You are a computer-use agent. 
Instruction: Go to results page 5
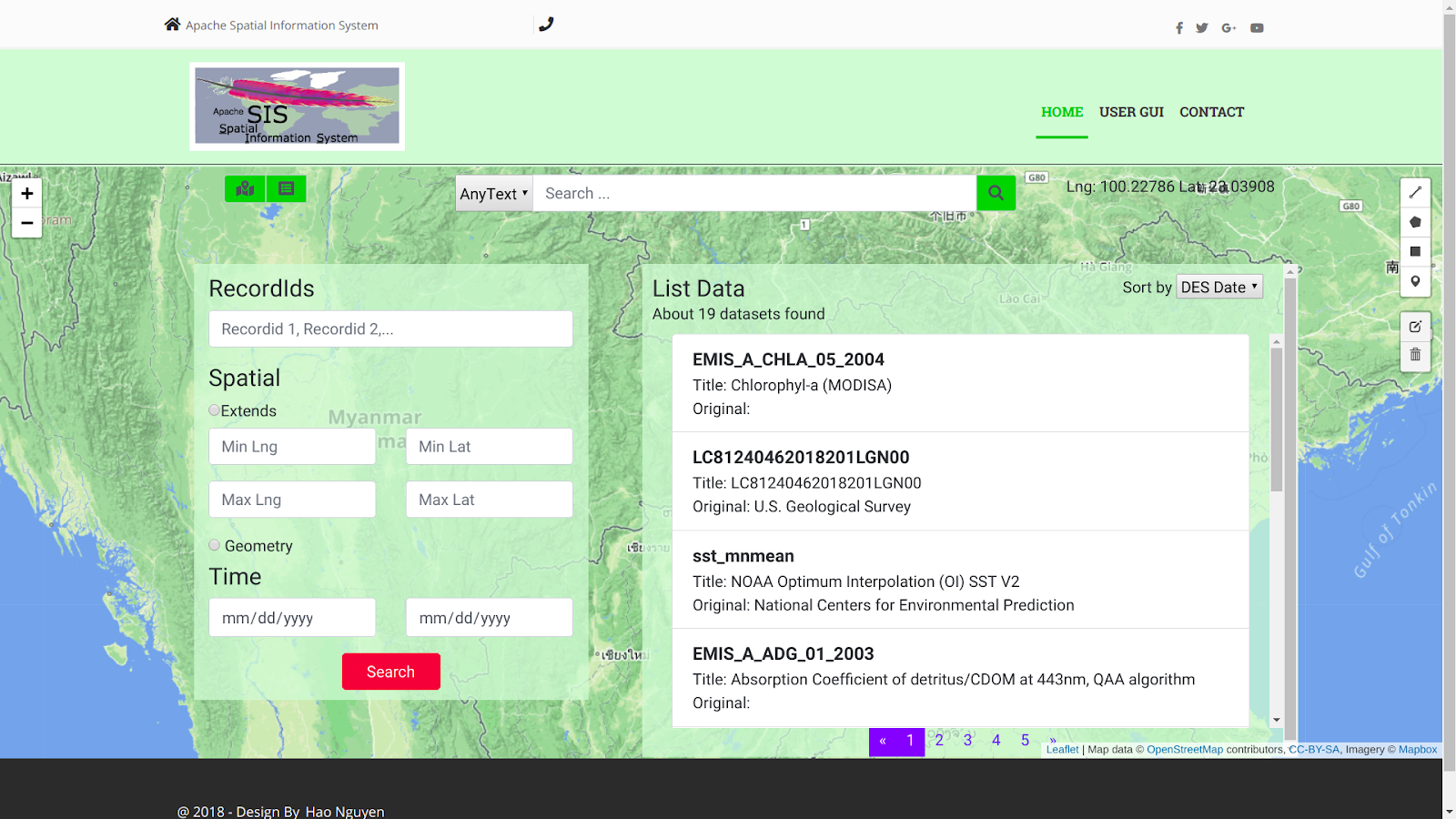1025,741
